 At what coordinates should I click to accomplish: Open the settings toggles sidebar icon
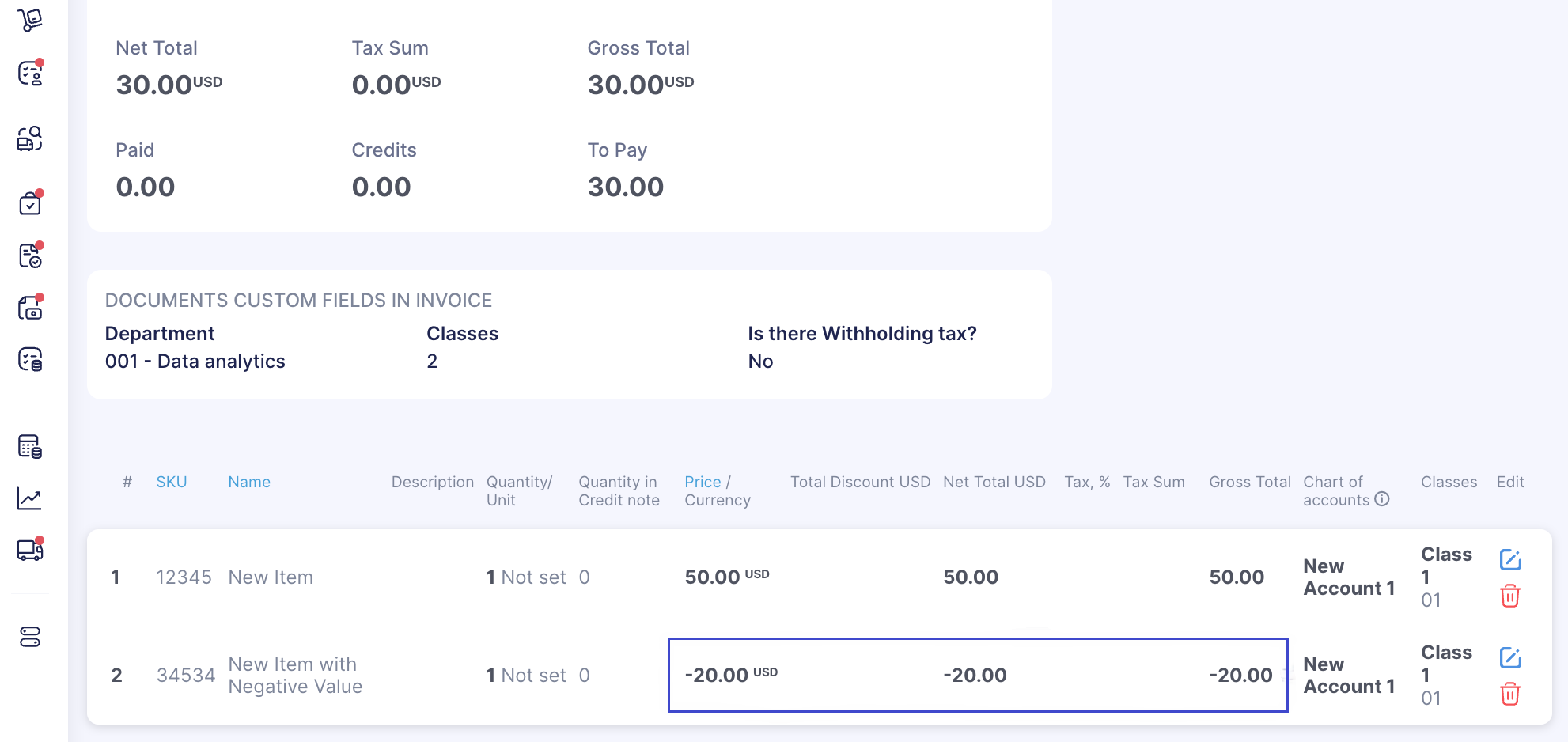point(30,637)
